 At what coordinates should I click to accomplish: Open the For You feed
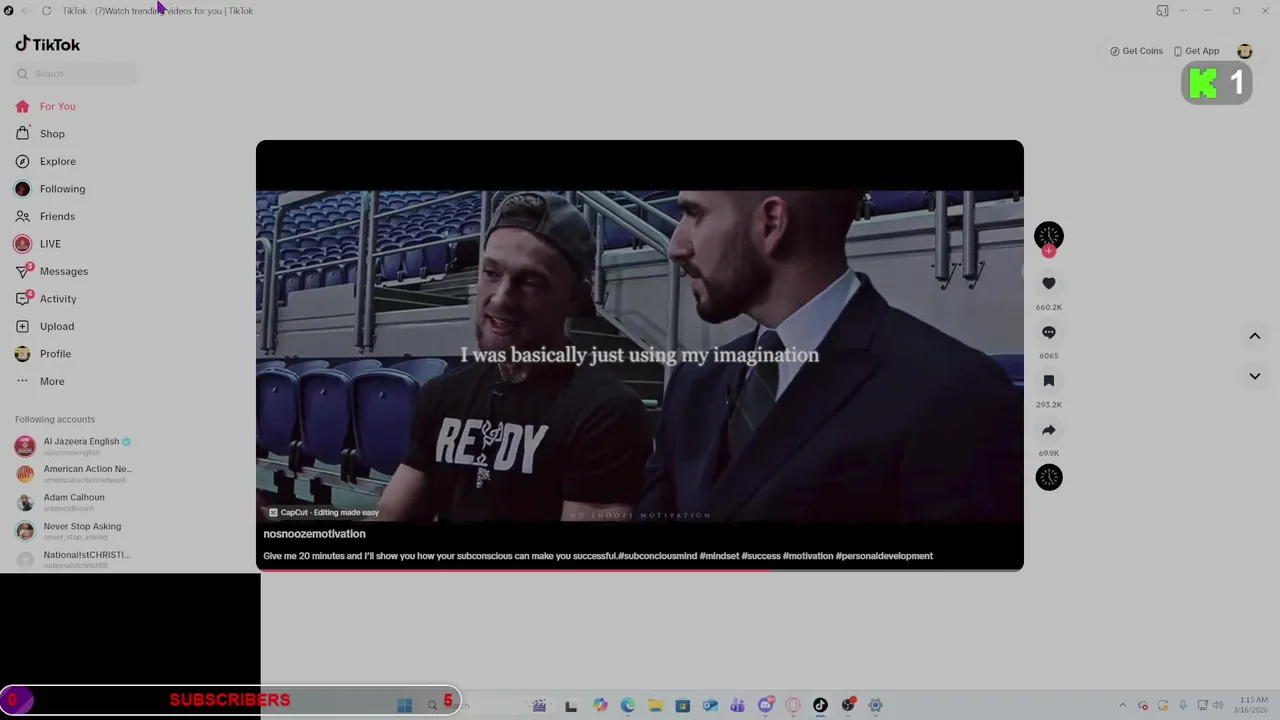pyautogui.click(x=57, y=106)
